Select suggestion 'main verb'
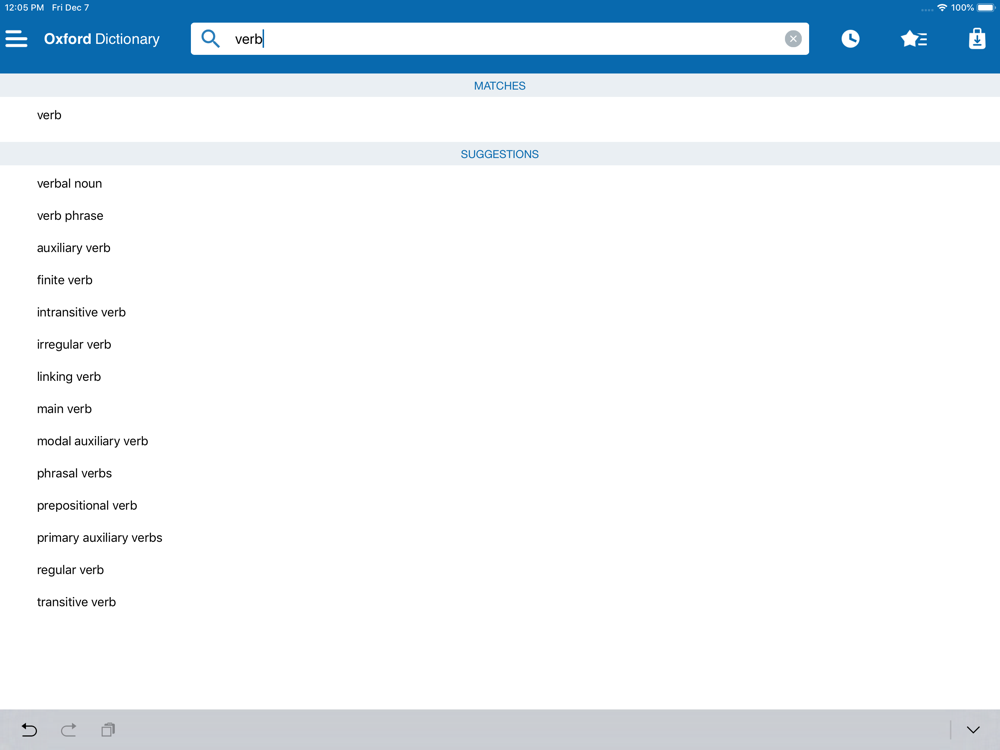Viewport: 1000px width, 750px height. pos(499,409)
